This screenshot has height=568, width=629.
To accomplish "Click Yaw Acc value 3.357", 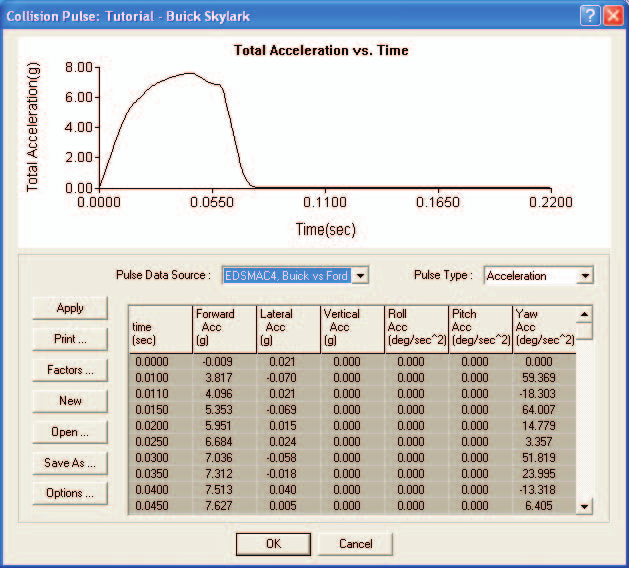I will pyautogui.click(x=544, y=442).
